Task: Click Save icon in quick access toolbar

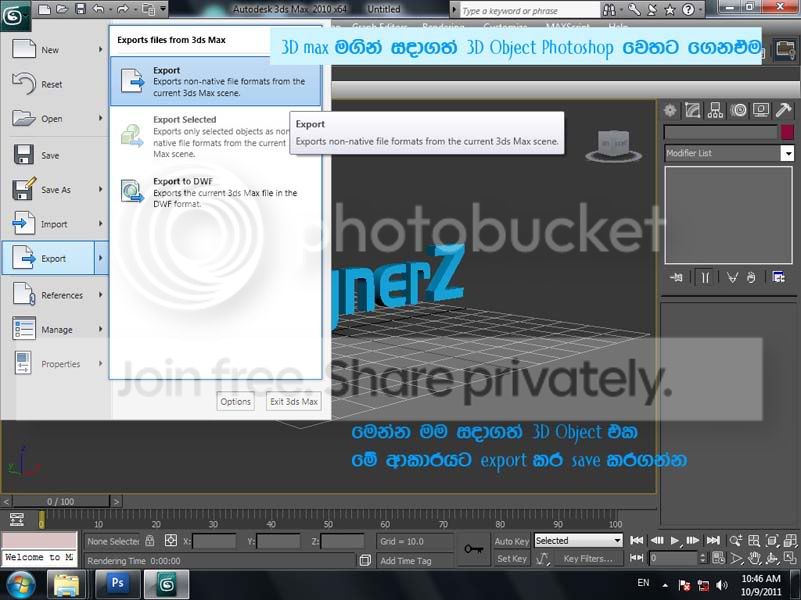Action: click(x=80, y=9)
